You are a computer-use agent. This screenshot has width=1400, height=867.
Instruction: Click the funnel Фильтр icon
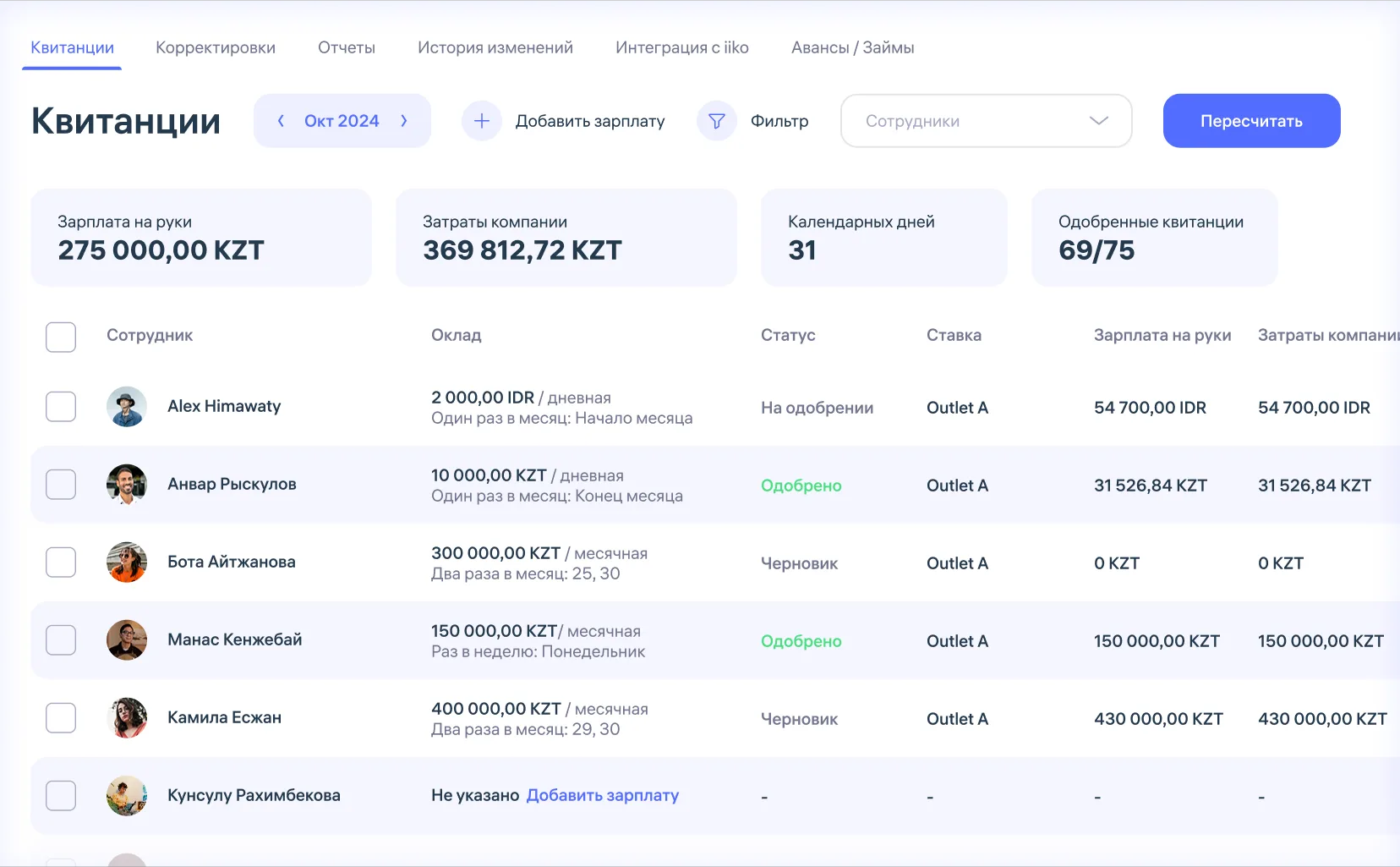click(x=717, y=121)
